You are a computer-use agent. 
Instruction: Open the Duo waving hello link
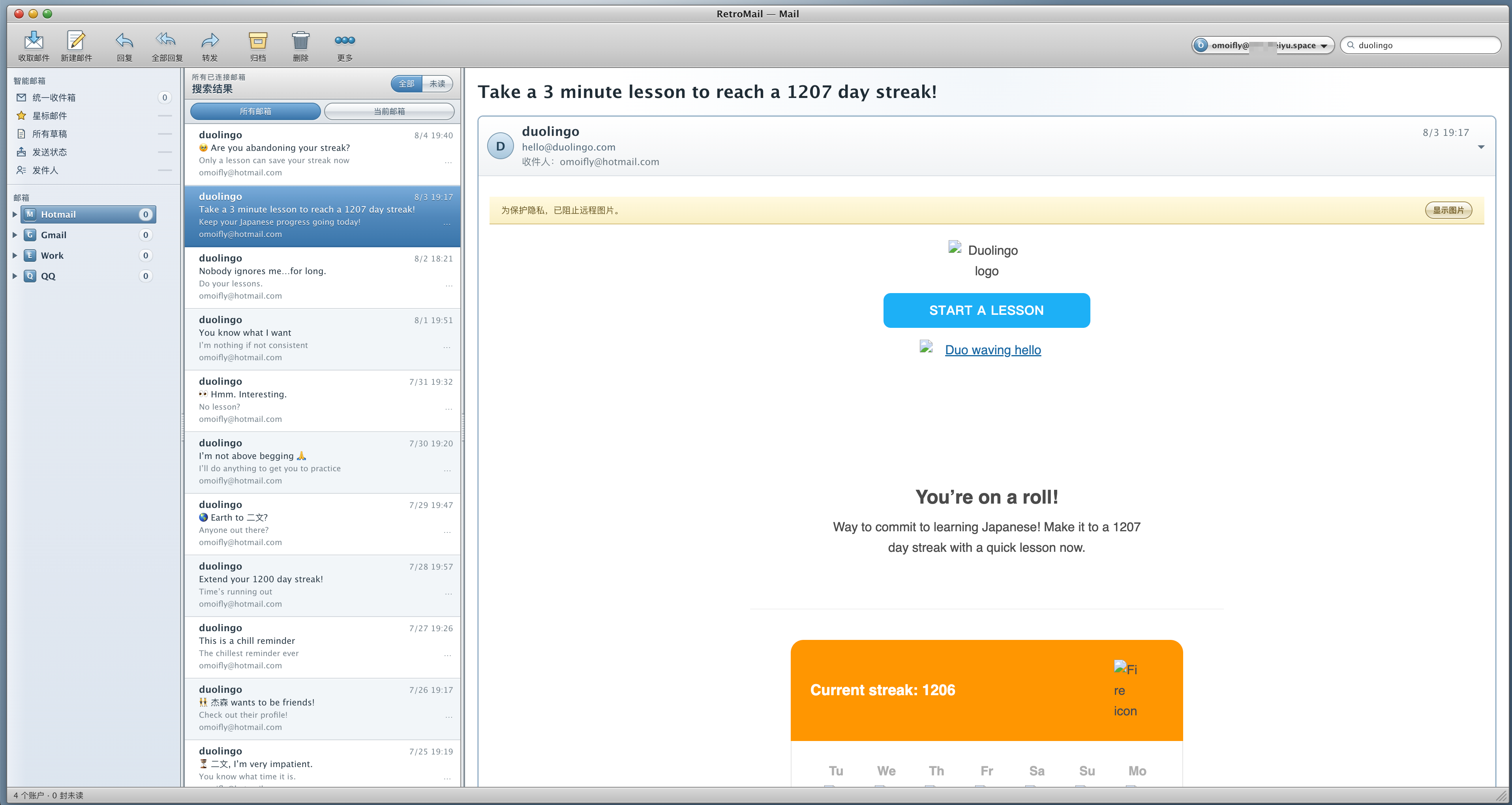point(992,350)
